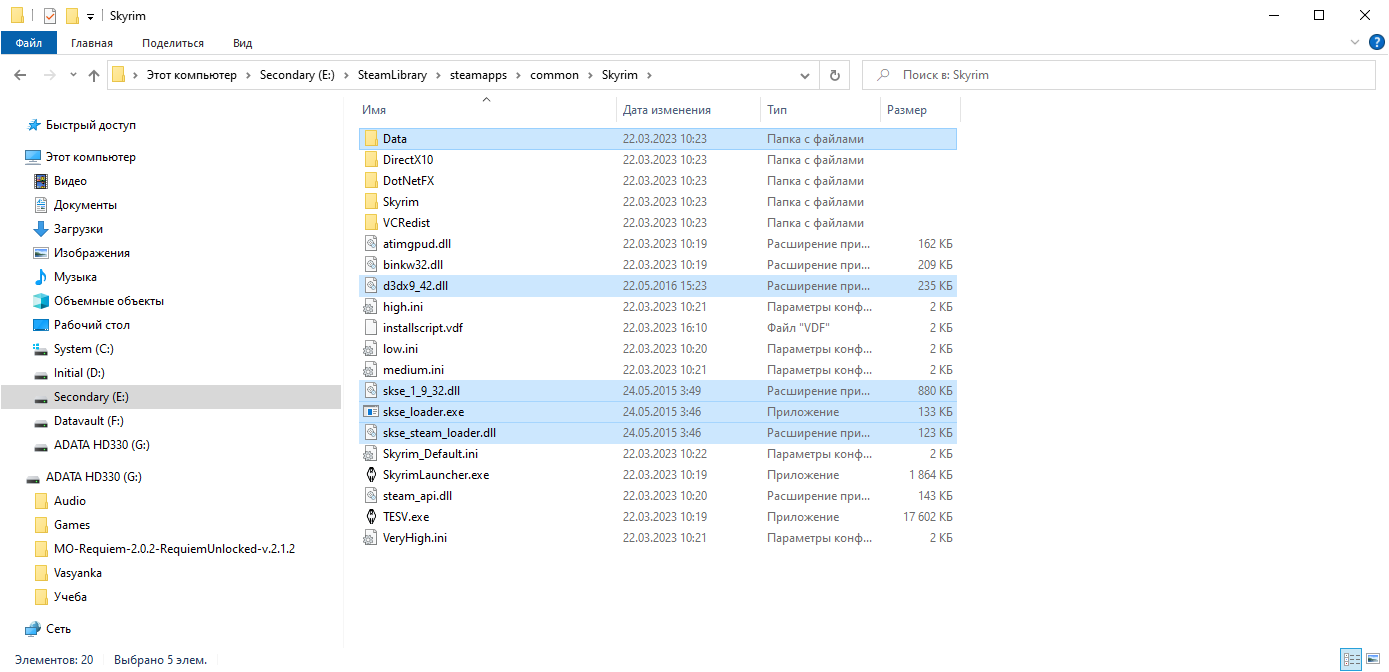Select the binkw32.dll file name
The height and width of the screenshot is (672, 1389).
coord(412,265)
